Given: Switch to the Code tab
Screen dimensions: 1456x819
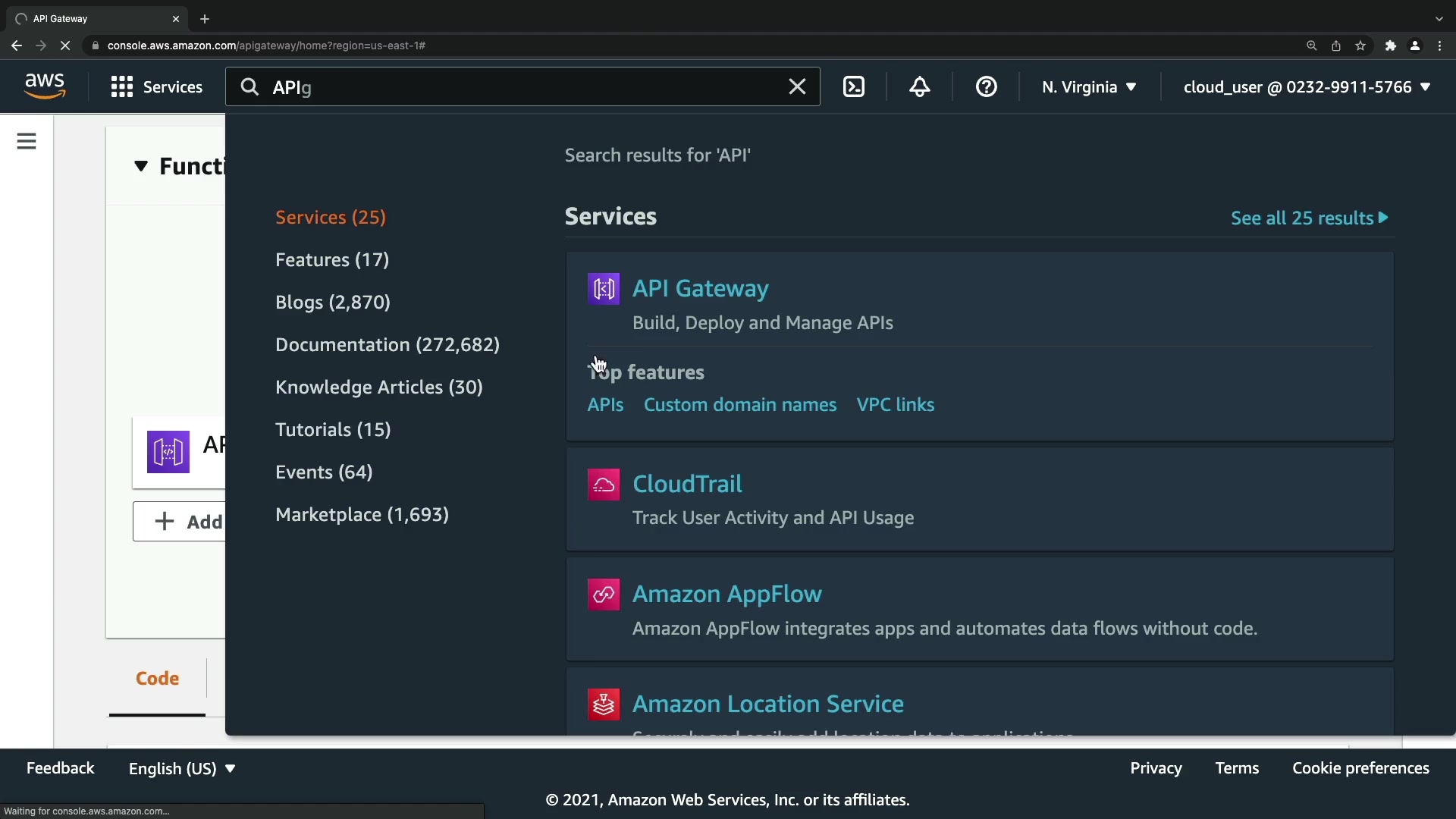Looking at the screenshot, I should click(157, 679).
